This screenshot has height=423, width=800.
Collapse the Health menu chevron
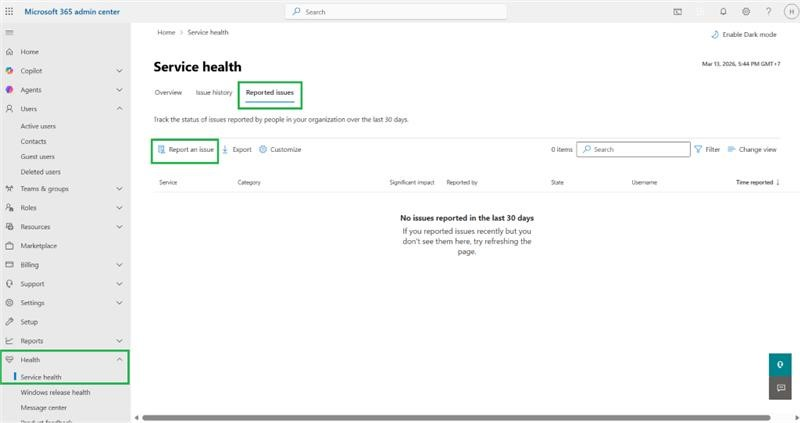pyautogui.click(x=119, y=360)
